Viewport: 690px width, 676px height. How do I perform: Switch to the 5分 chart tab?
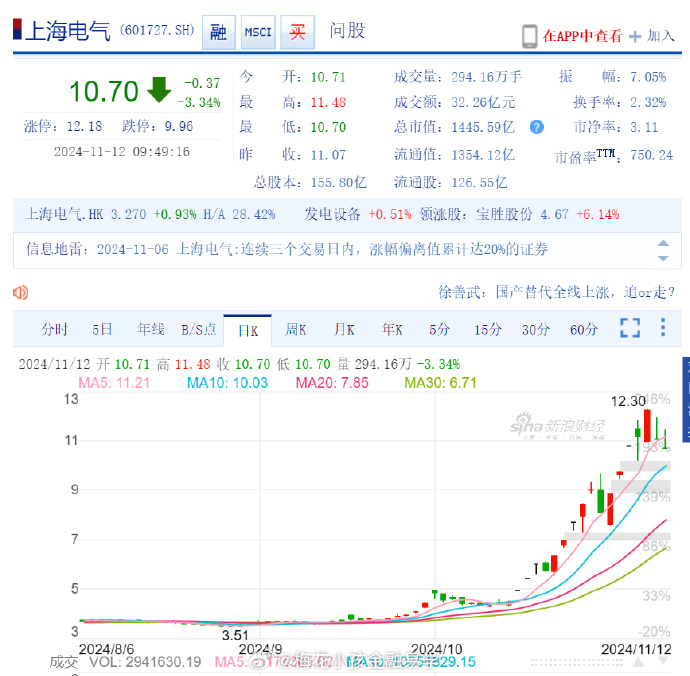[x=440, y=329]
